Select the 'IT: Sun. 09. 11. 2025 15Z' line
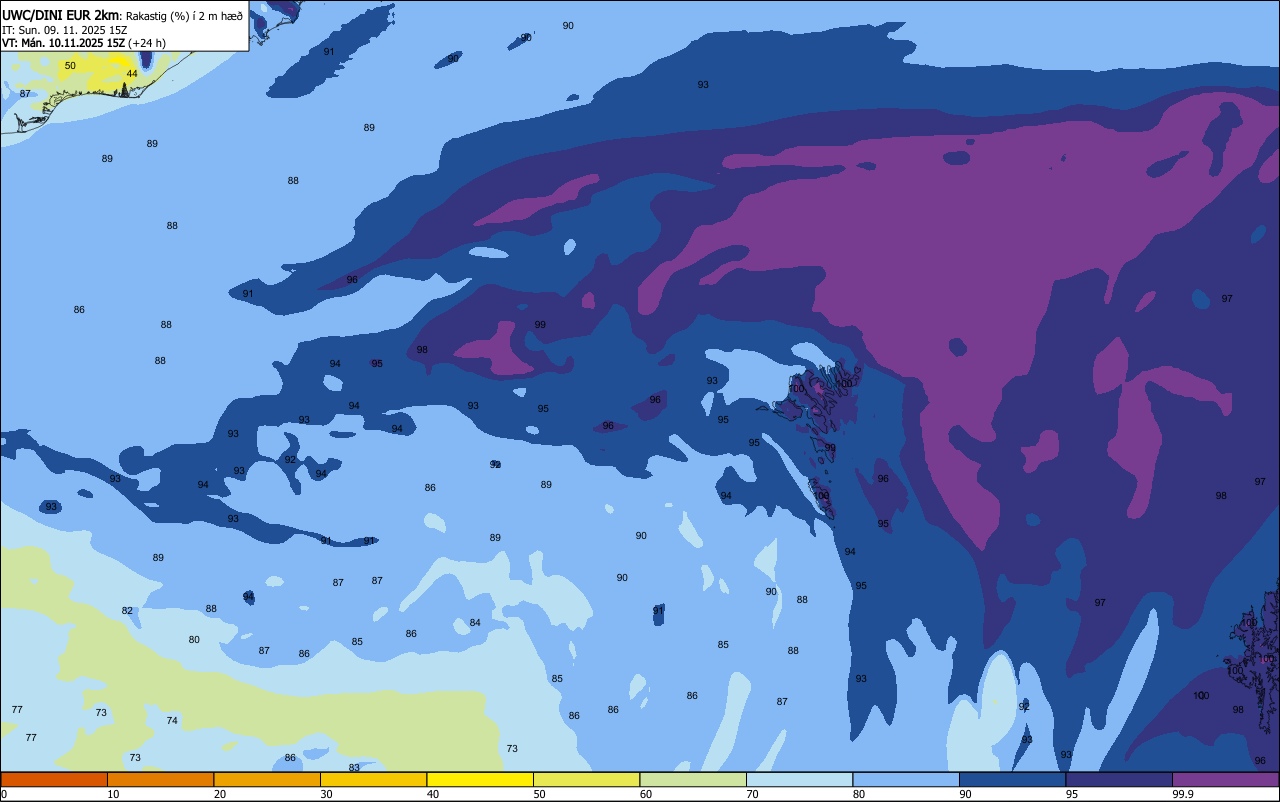1280x802 pixels. click(64, 30)
